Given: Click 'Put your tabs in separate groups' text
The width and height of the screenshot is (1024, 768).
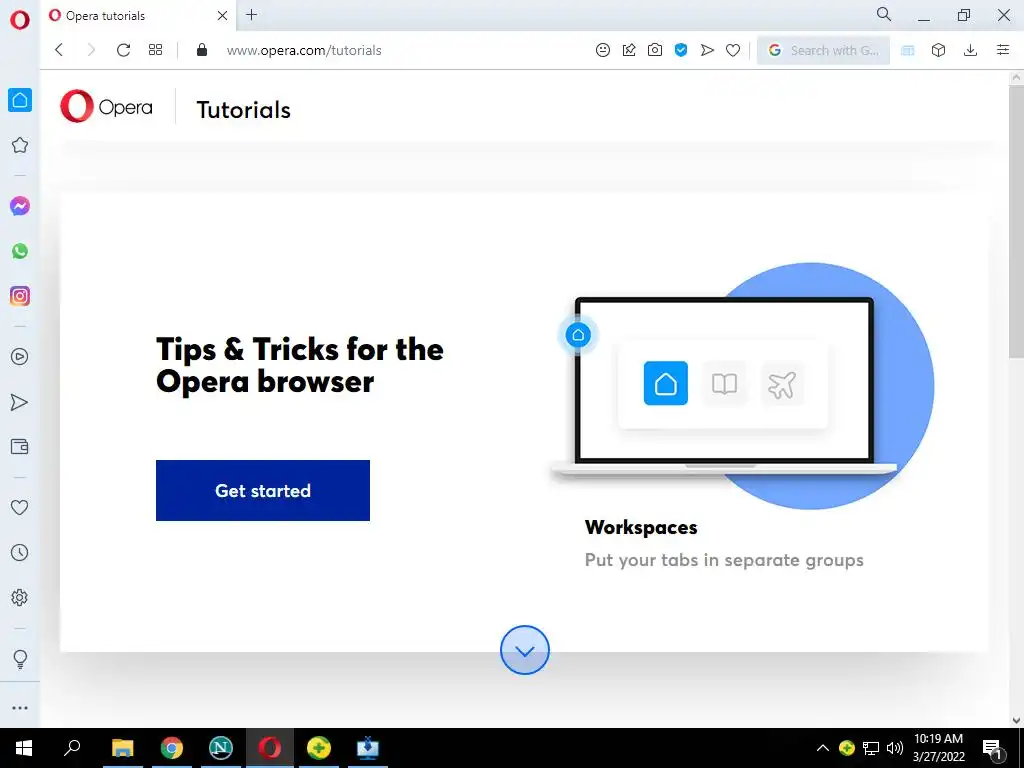Looking at the screenshot, I should 724,560.
